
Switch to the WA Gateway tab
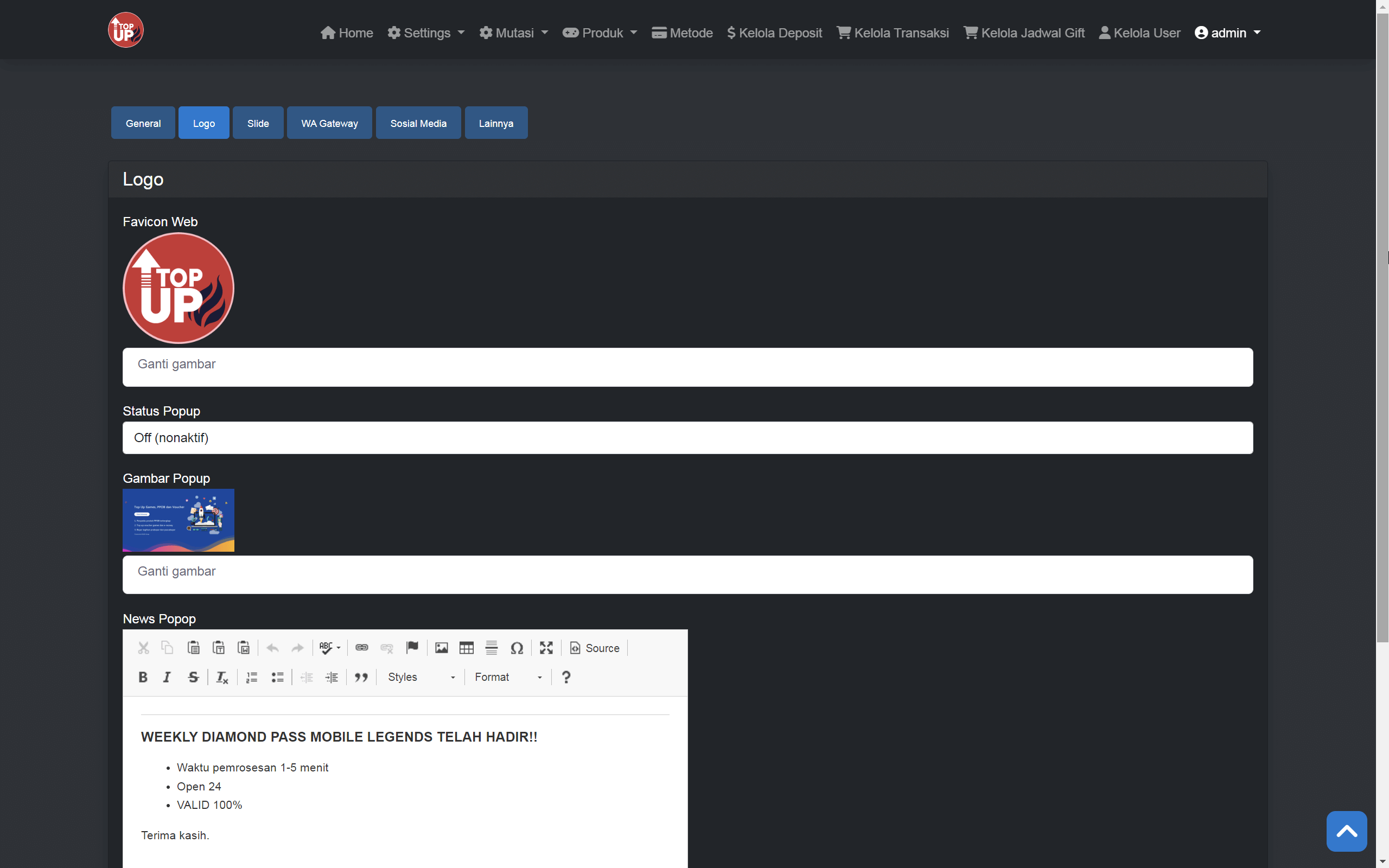tap(329, 122)
